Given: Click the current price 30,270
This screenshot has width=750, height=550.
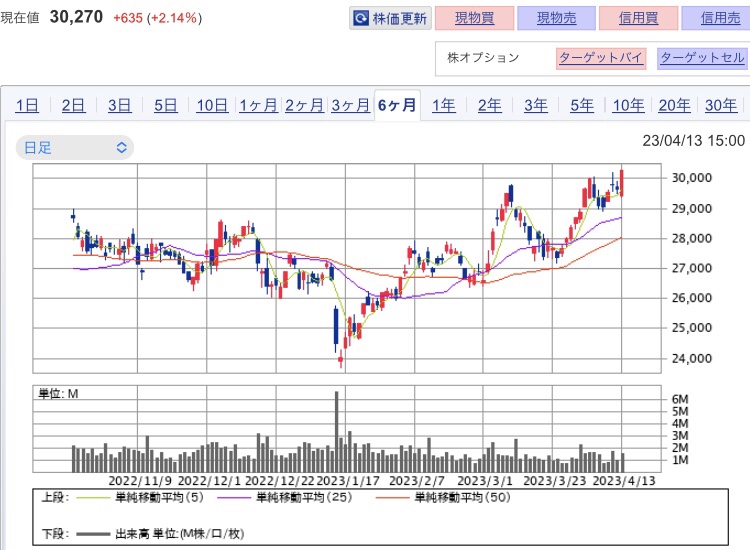Looking at the screenshot, I should click(x=76, y=17).
